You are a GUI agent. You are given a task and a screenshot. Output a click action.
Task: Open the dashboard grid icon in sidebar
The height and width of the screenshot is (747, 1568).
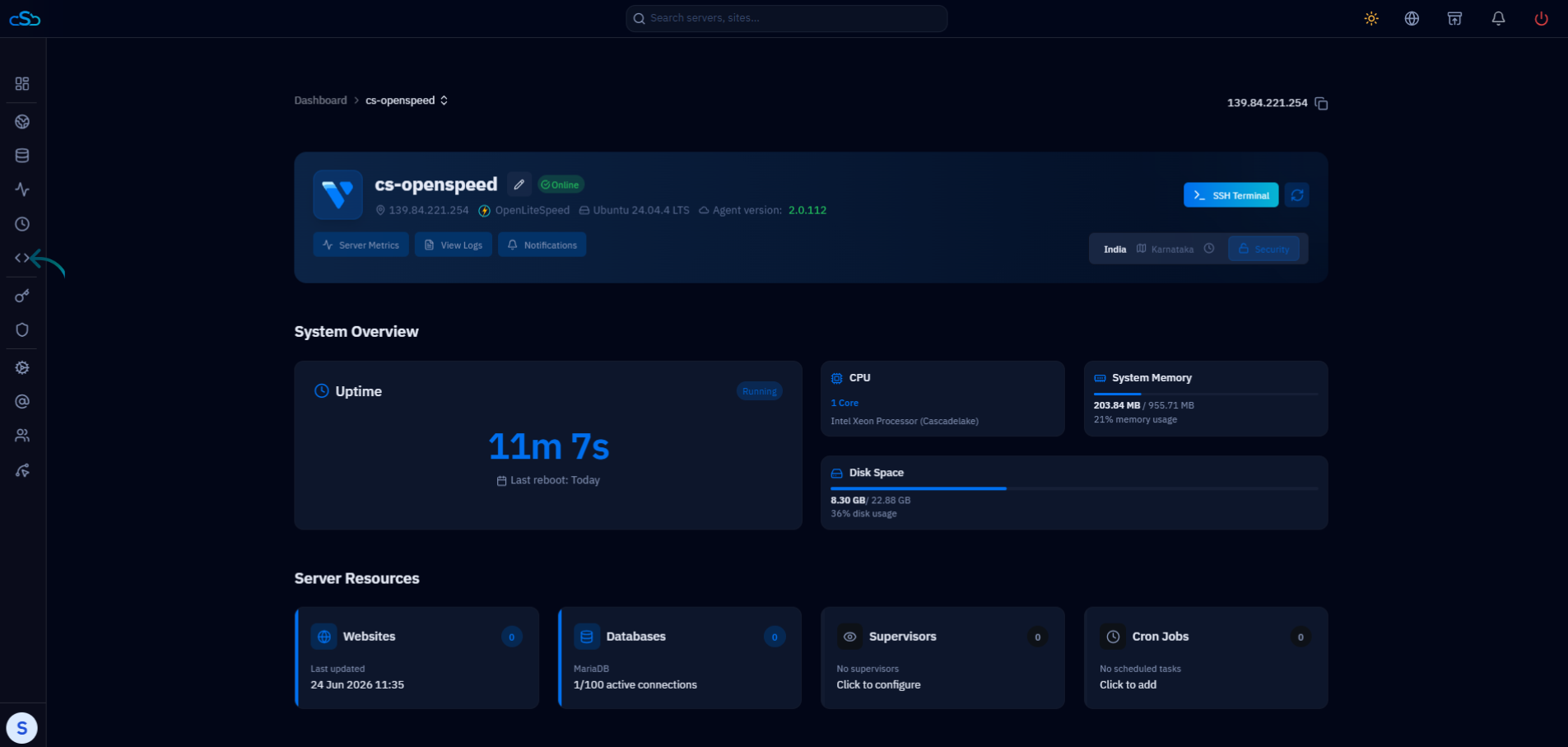click(x=22, y=84)
